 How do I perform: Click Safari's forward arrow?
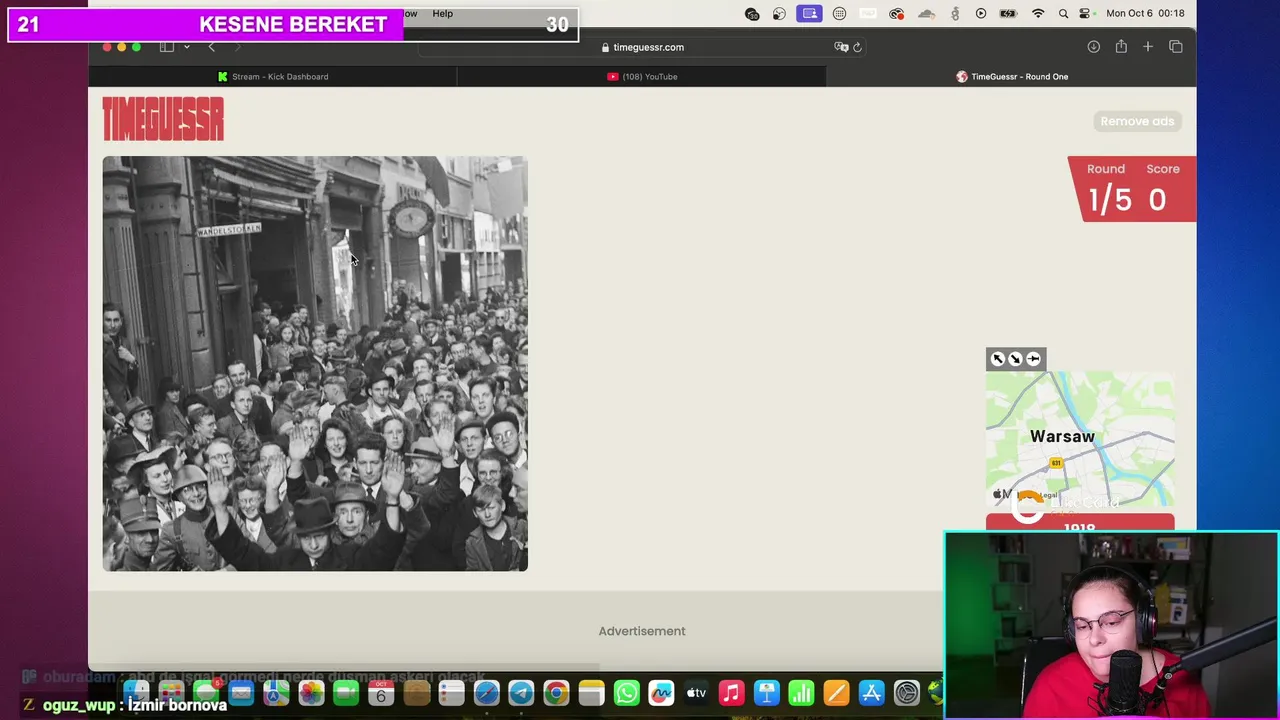(237, 47)
